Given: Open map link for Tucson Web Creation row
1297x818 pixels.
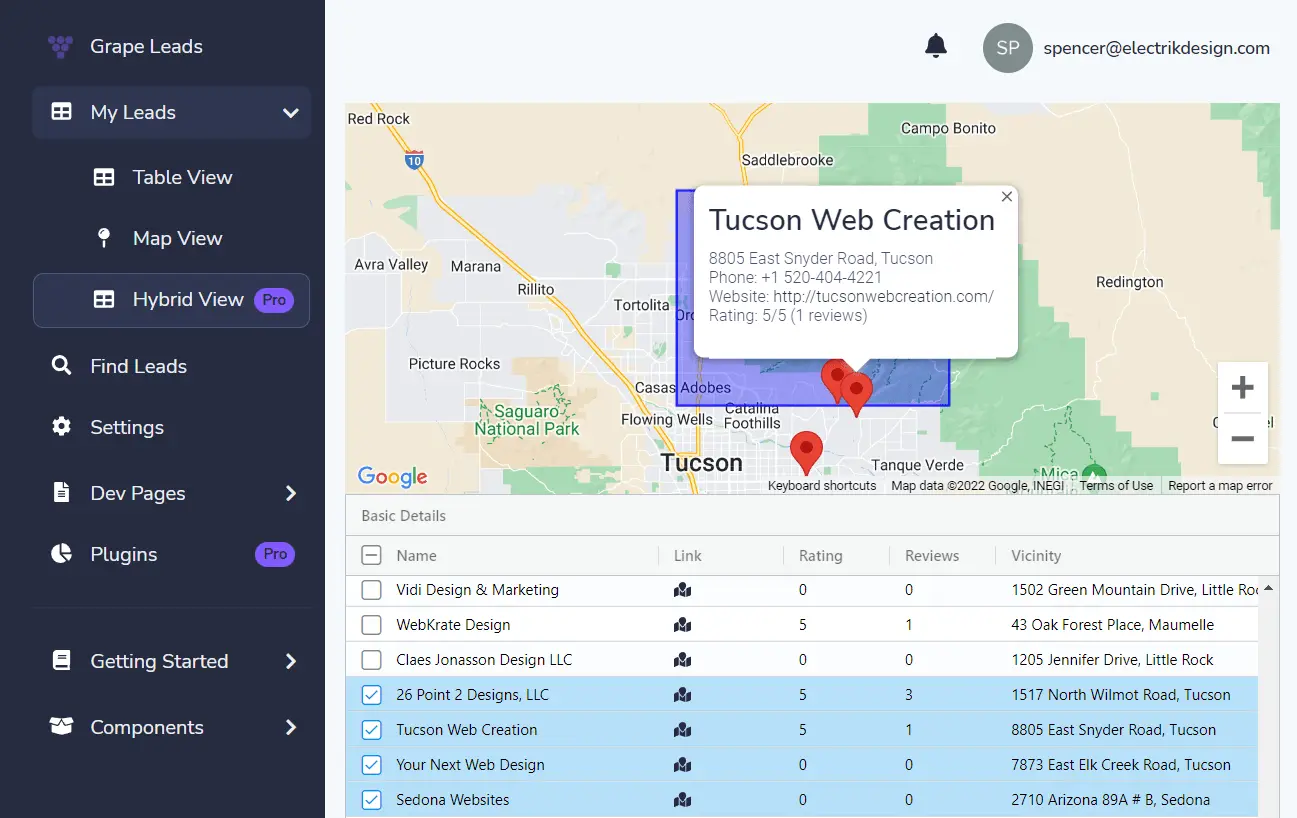Looking at the screenshot, I should click(x=683, y=730).
